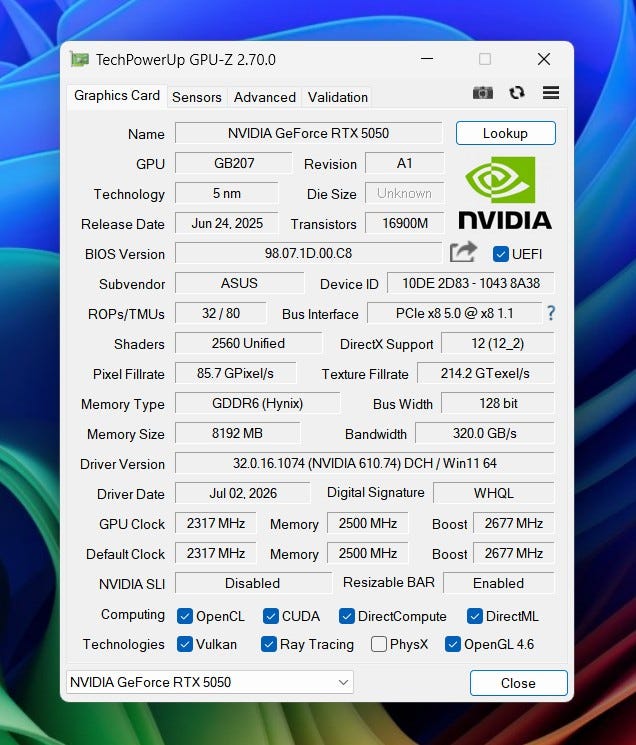The height and width of the screenshot is (745, 636).
Task: Click the Digital Signature WHQL field
Action: click(x=494, y=493)
